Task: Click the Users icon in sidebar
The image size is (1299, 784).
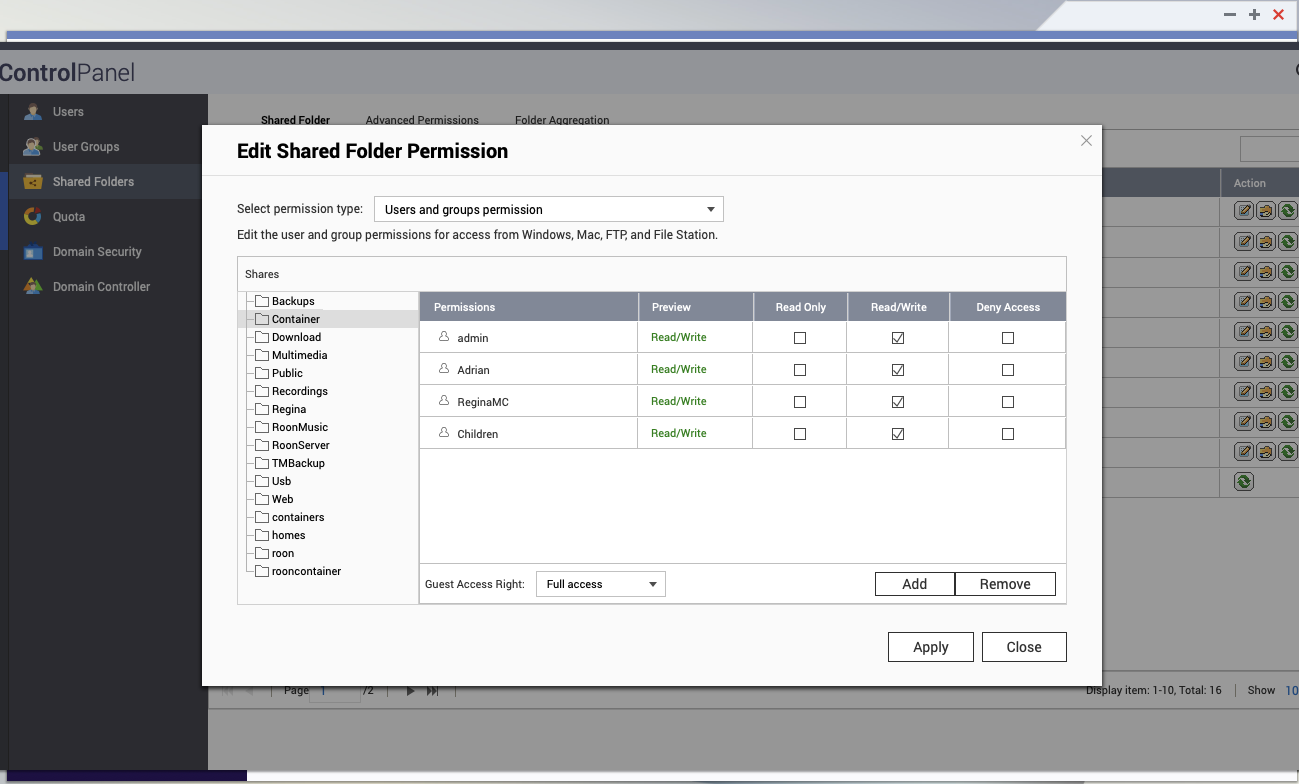Action: pos(33,112)
